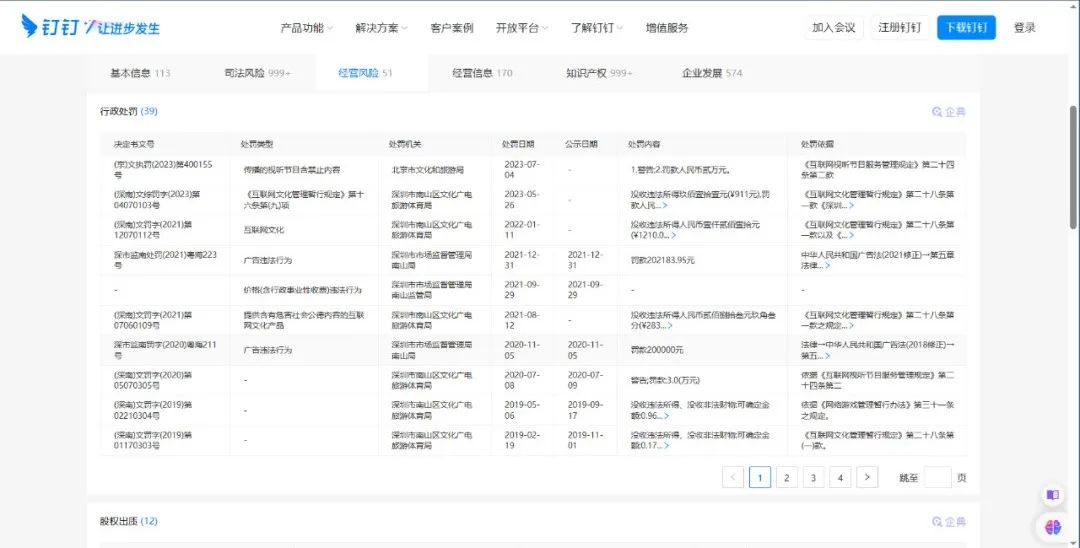Select the 警告;罚款:3.0(万元) cell
Viewport: 1080px width, 548px height.
(x=665, y=380)
